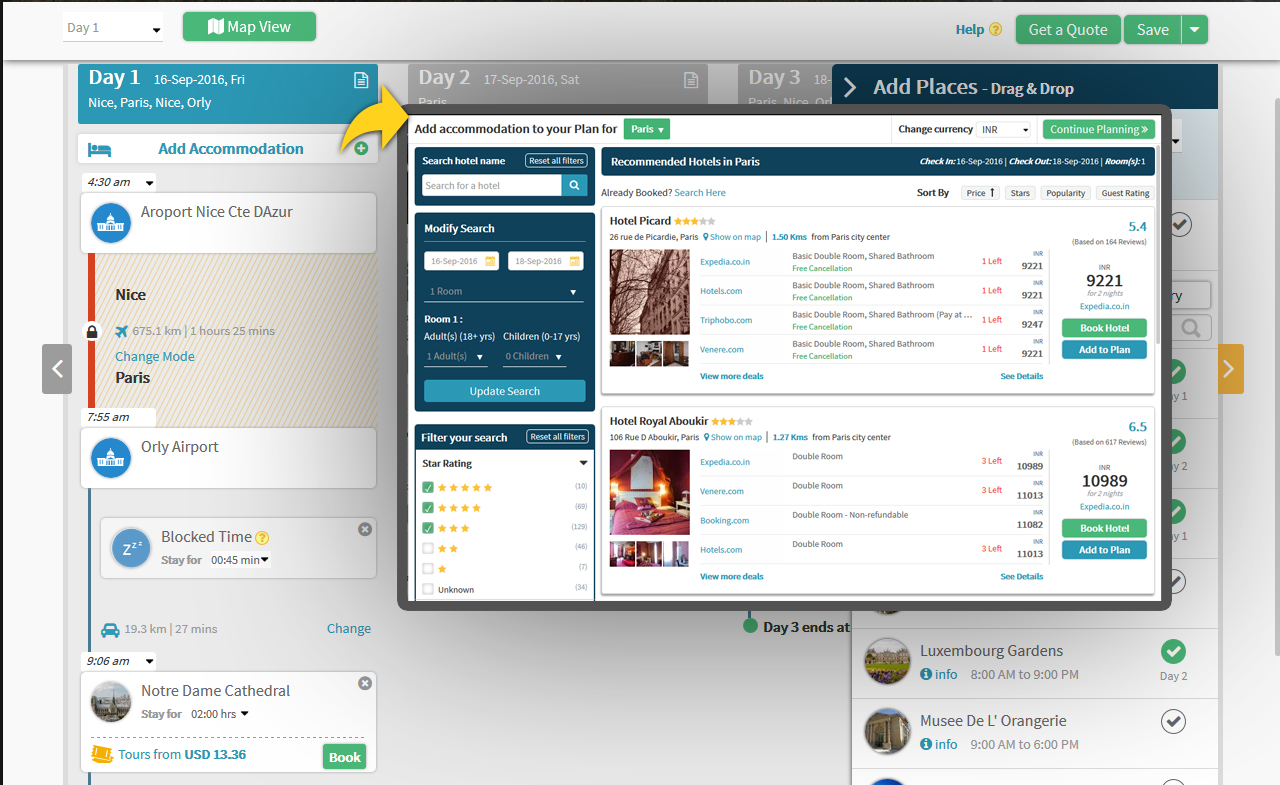Go to next day with right arrow
The image size is (1280, 785).
[x=1229, y=369]
